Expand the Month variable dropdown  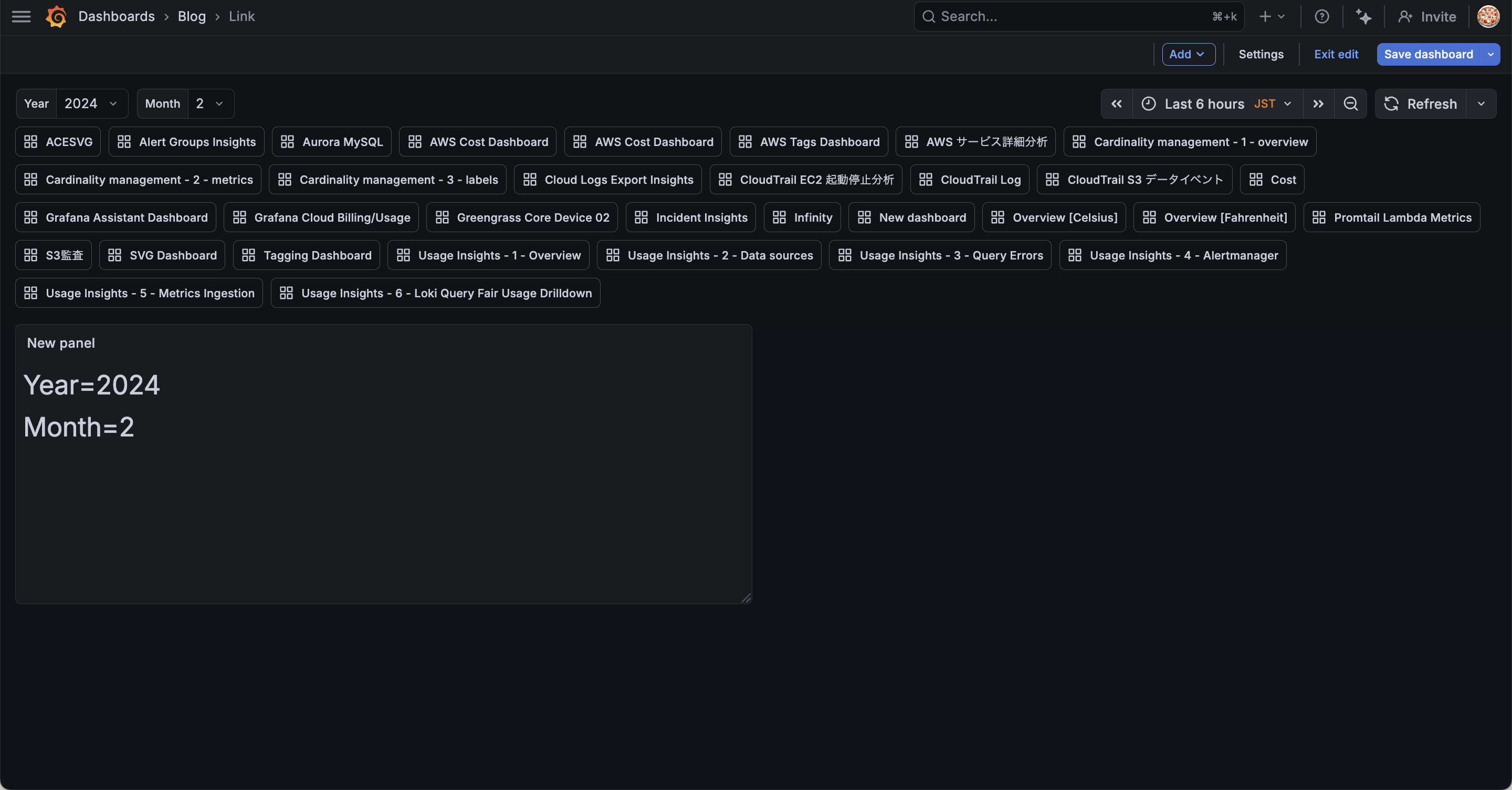coord(210,104)
